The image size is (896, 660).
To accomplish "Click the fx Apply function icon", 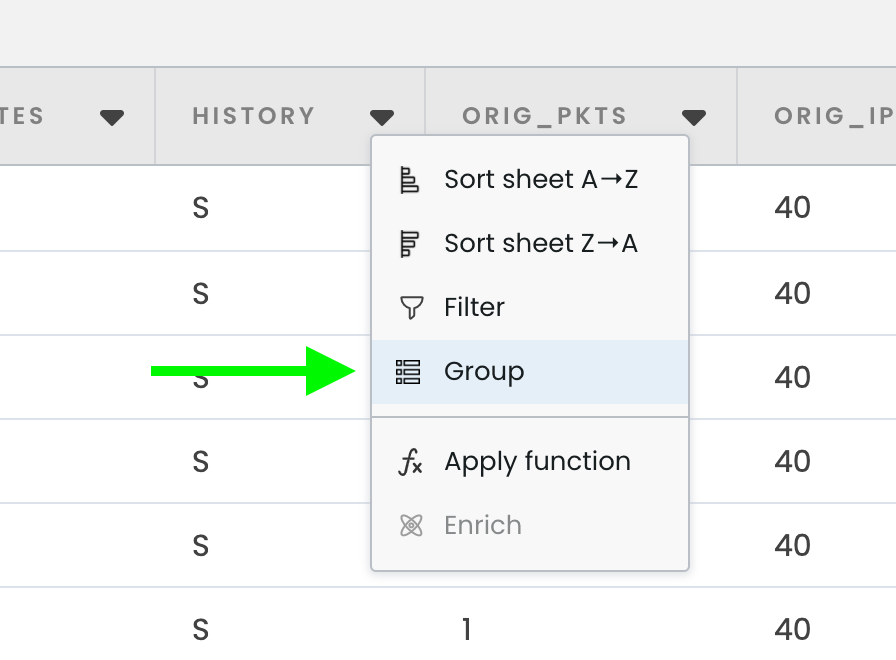I will (x=410, y=462).
